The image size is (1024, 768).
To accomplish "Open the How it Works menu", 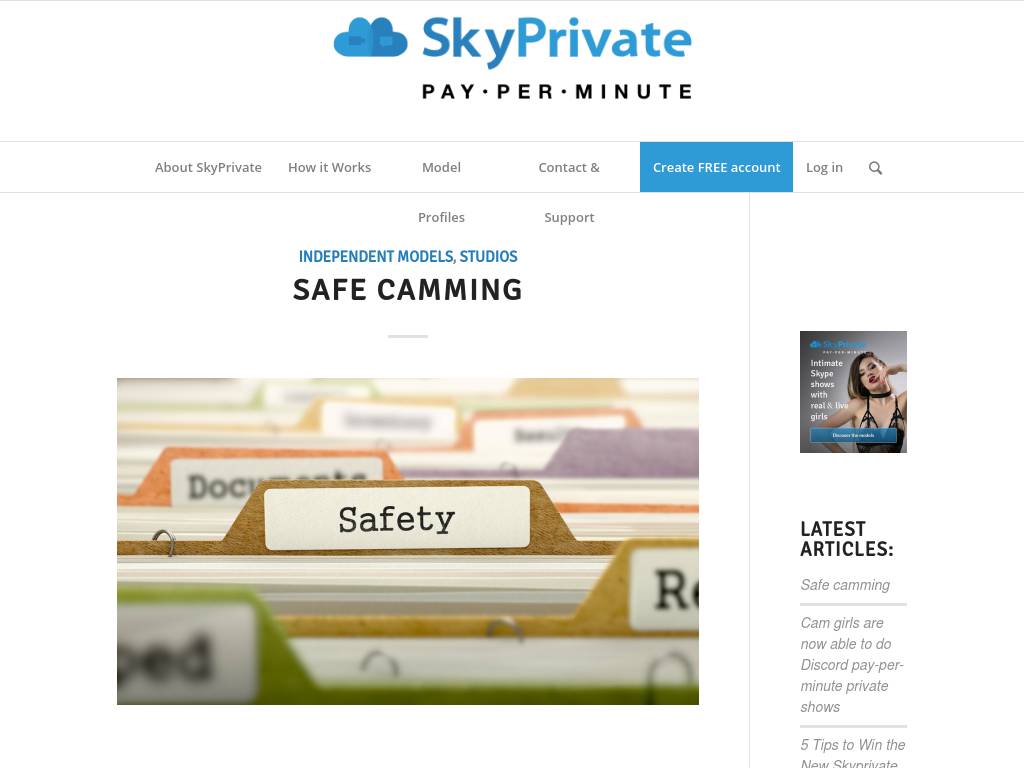I will point(329,167).
